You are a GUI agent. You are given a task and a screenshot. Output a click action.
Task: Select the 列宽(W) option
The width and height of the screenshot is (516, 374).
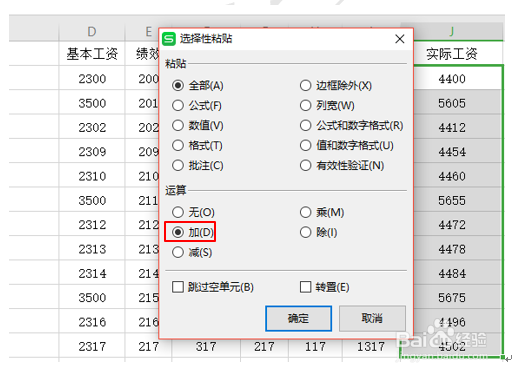(x=327, y=106)
